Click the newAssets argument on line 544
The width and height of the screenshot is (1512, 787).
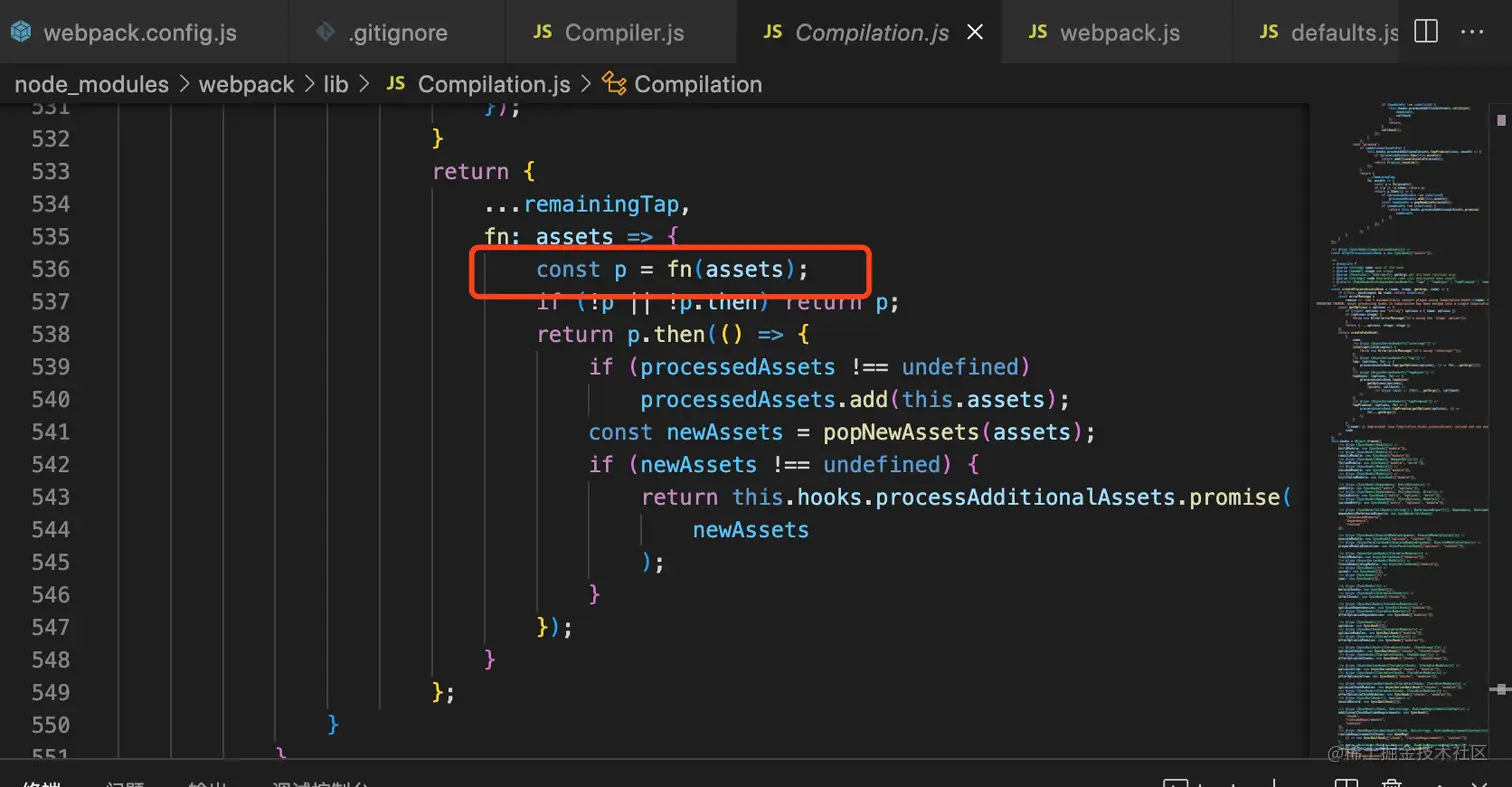point(750,529)
